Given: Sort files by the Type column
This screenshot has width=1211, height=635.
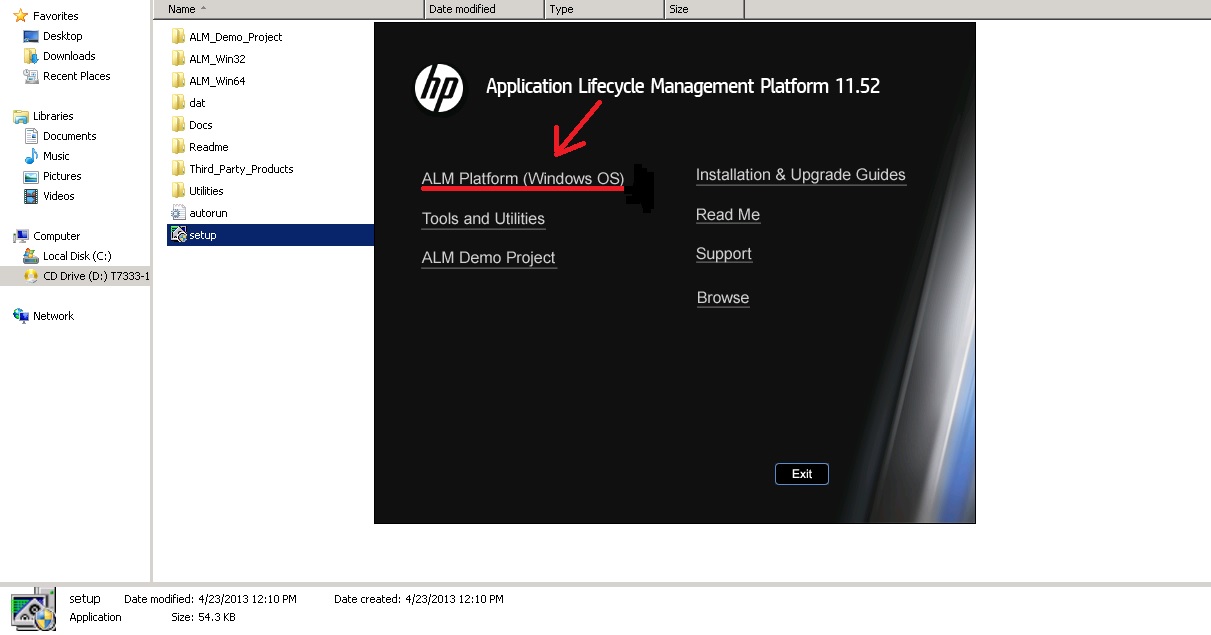Looking at the screenshot, I should (604, 9).
